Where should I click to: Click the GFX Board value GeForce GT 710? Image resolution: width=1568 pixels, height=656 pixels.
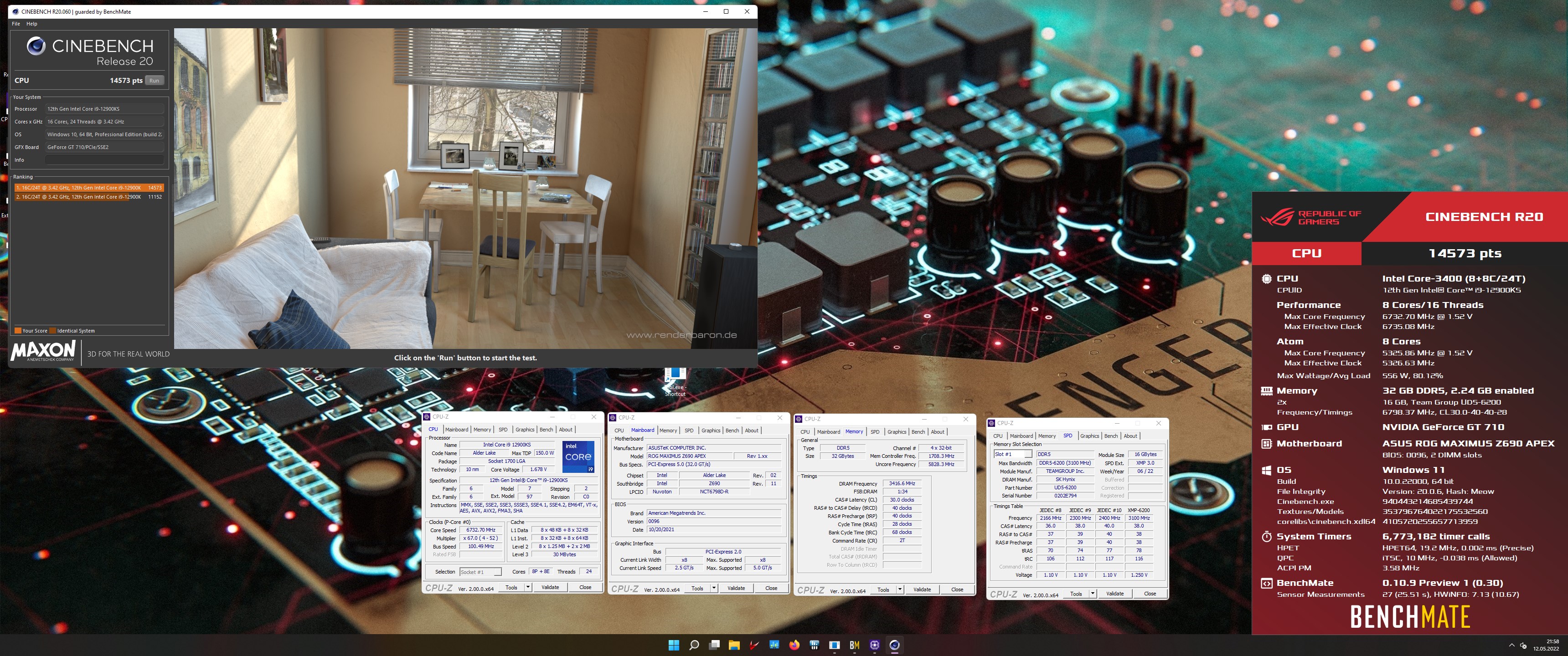tap(105, 147)
